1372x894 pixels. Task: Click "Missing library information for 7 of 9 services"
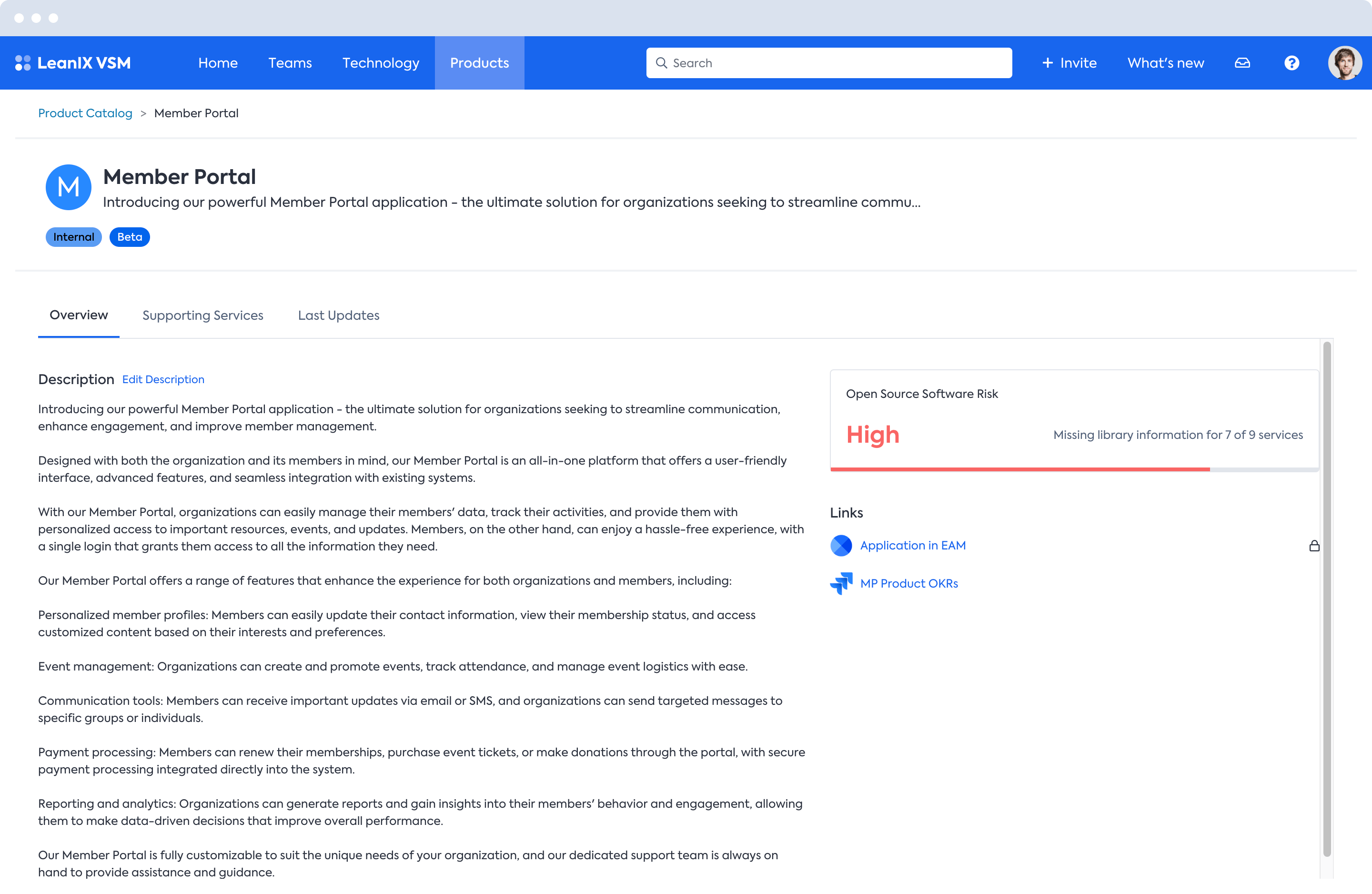click(x=1178, y=435)
